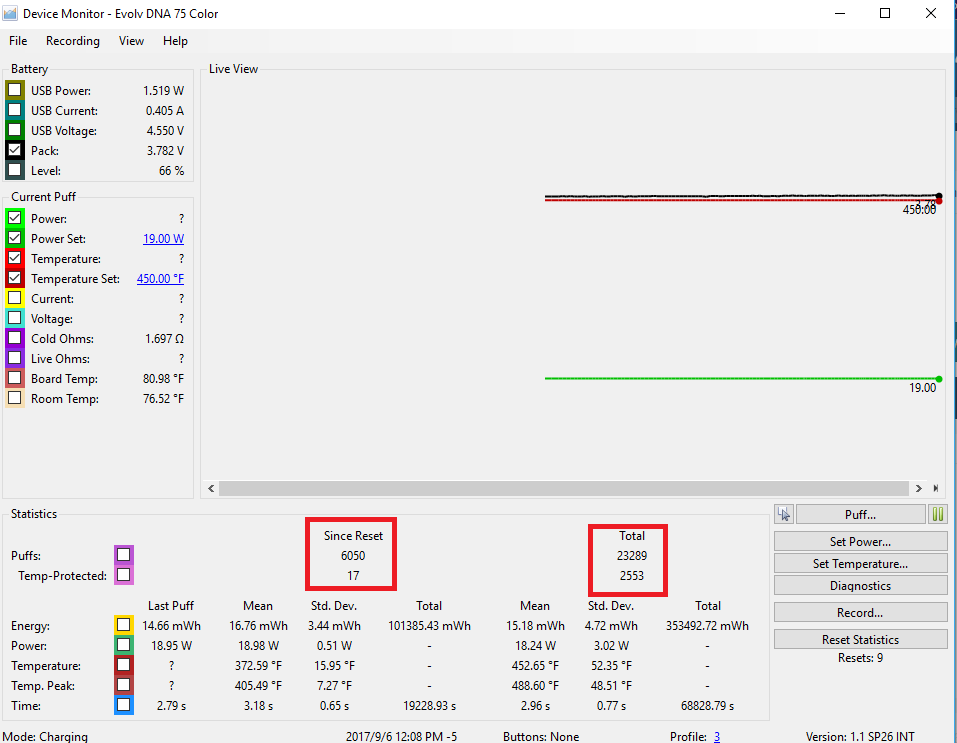This screenshot has width=957, height=743.
Task: Click the Device Monitor app icon in title bar
Action: tap(11, 14)
